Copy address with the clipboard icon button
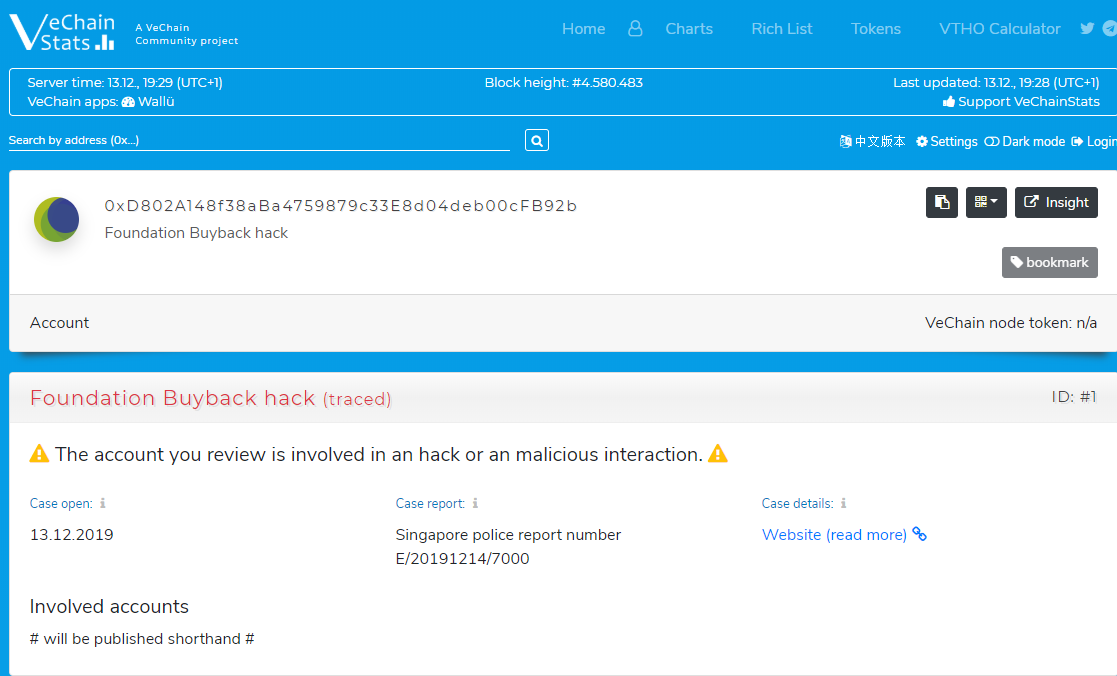Screen dimensions: 1117x676 [x=941, y=202]
